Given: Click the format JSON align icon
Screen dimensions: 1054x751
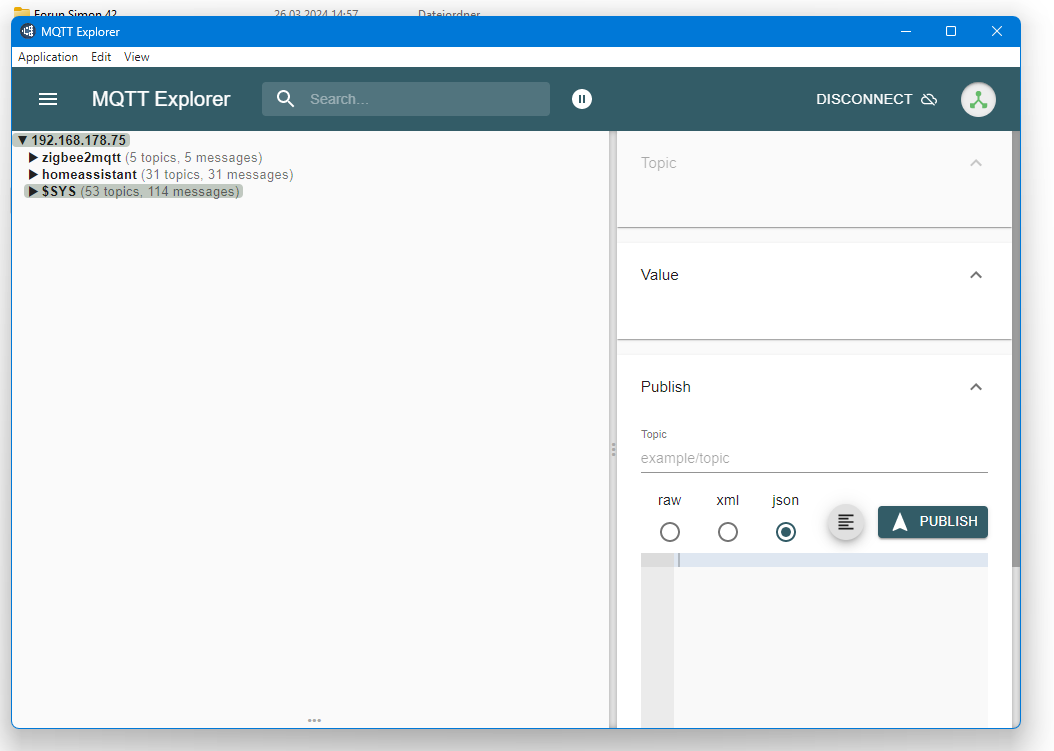Looking at the screenshot, I should (x=846, y=522).
